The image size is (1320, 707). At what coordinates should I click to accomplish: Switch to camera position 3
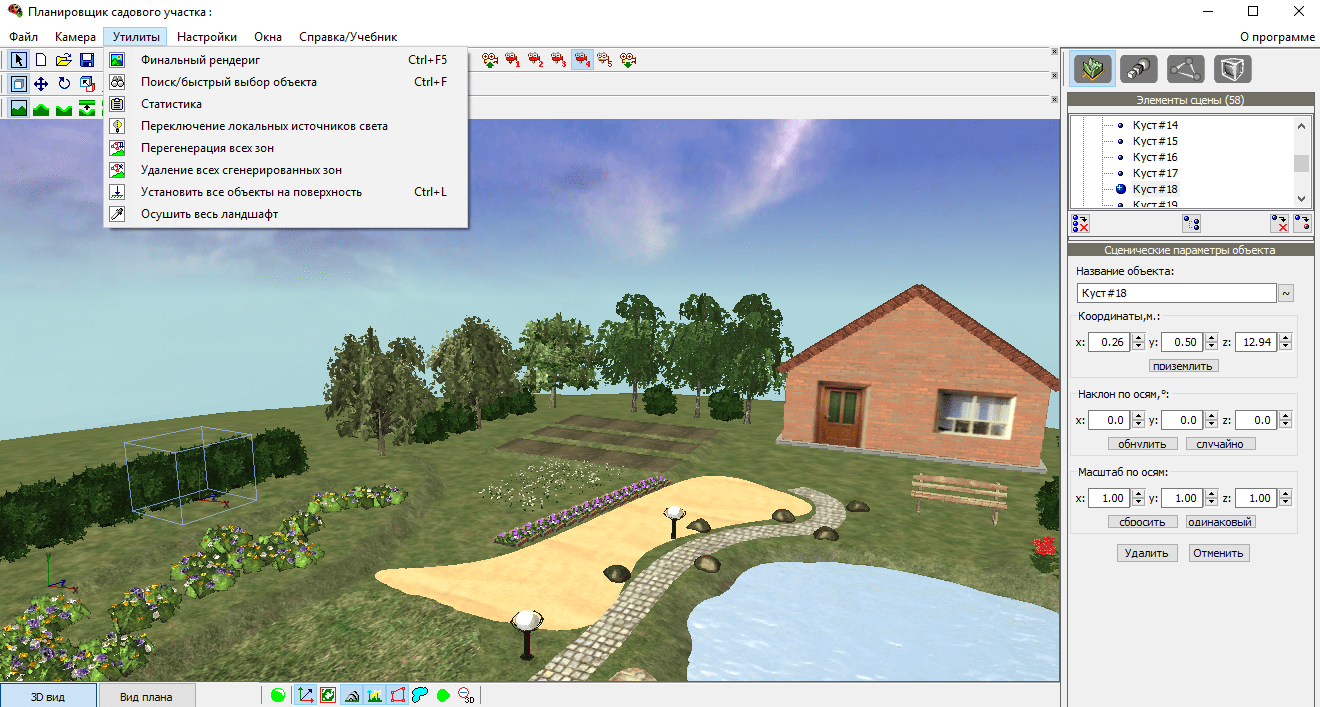coord(559,60)
